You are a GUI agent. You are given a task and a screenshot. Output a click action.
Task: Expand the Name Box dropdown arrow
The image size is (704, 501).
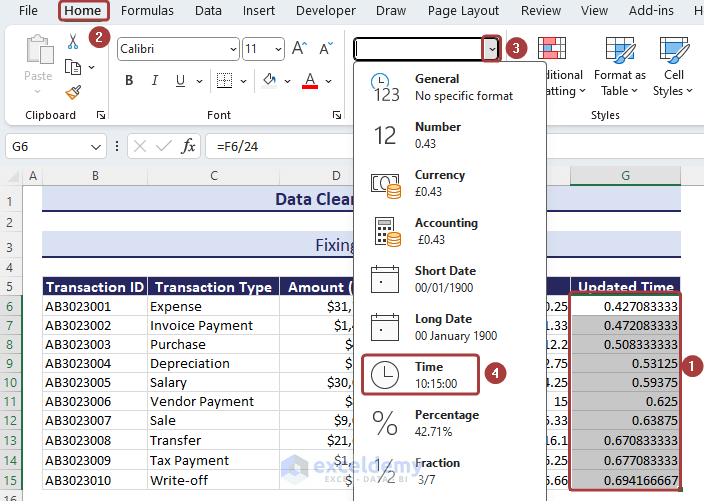pyautogui.click(x=96, y=147)
